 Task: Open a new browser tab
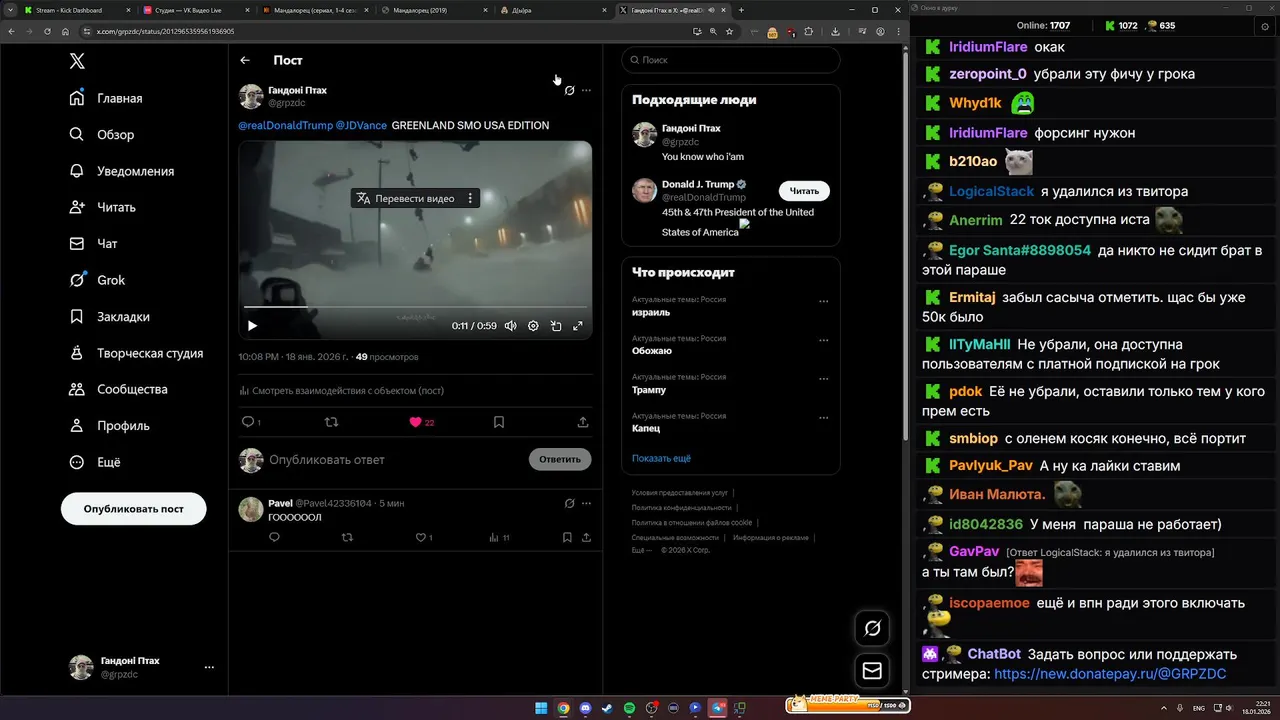(x=741, y=10)
